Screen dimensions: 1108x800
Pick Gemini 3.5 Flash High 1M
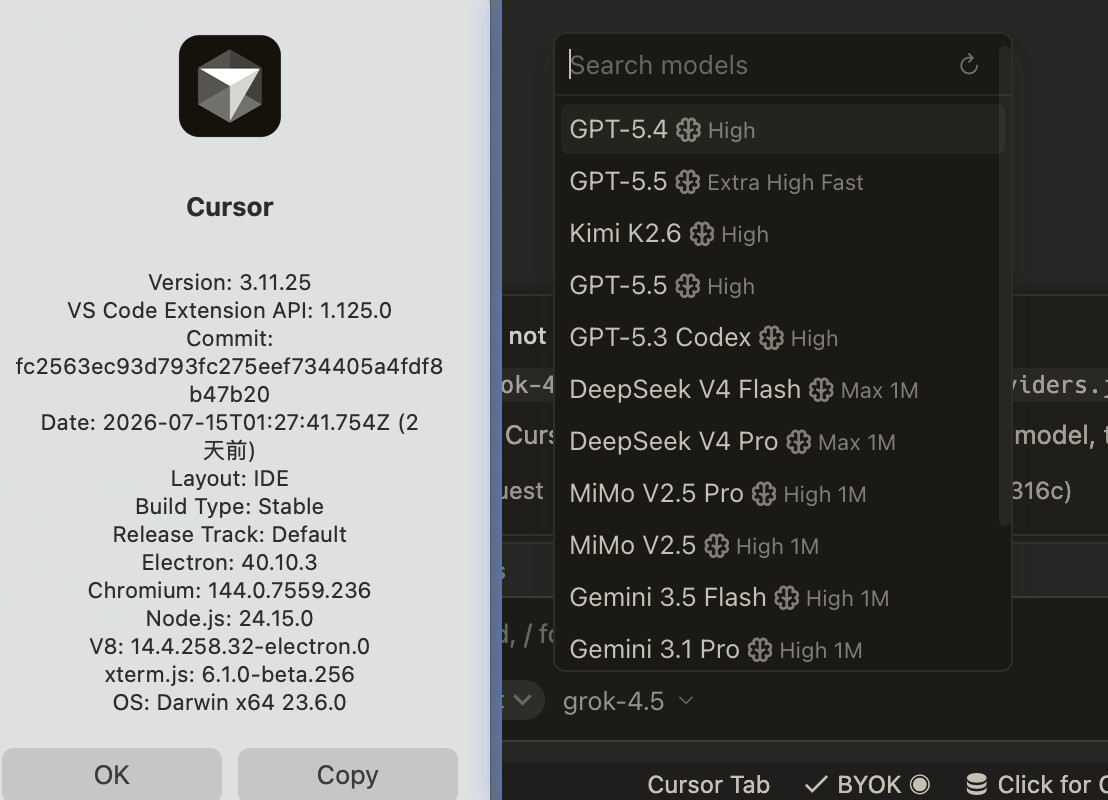(782, 598)
